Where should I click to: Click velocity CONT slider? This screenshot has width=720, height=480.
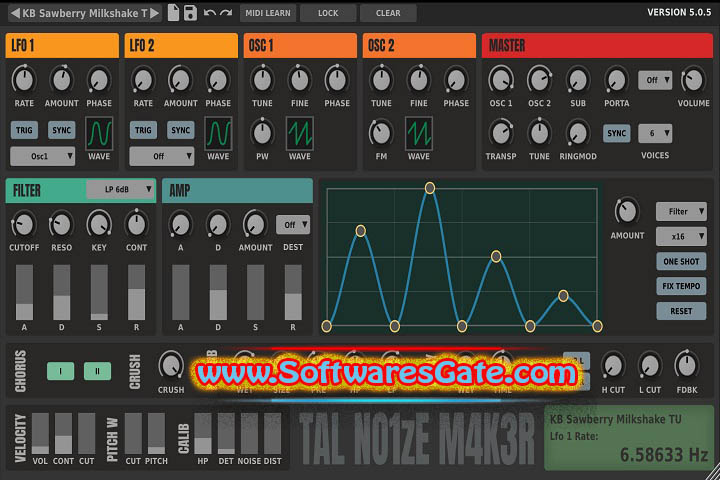(x=63, y=433)
